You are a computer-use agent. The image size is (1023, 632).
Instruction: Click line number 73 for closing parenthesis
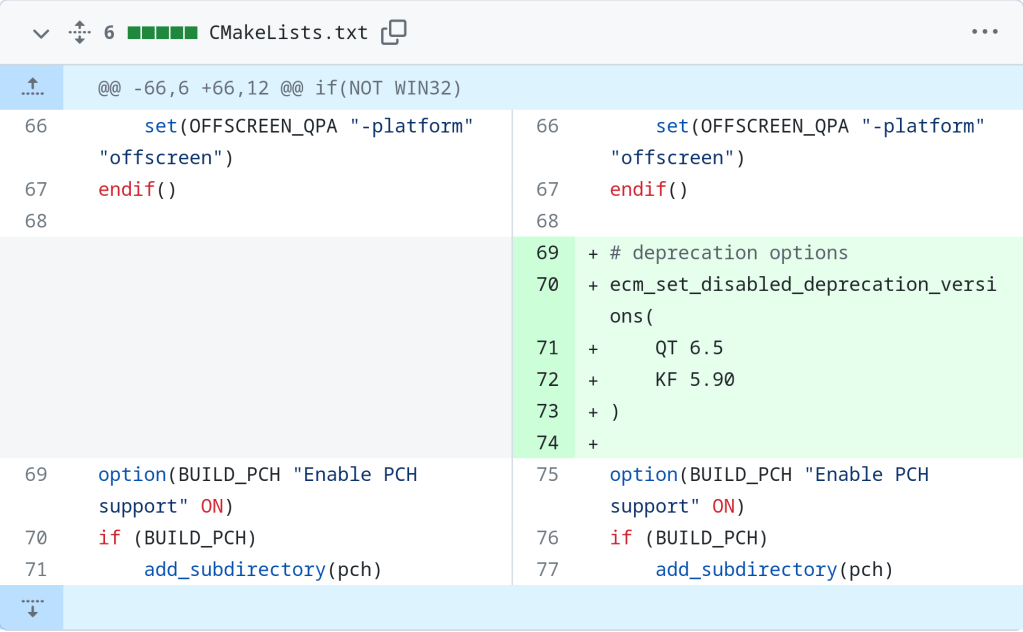547,412
